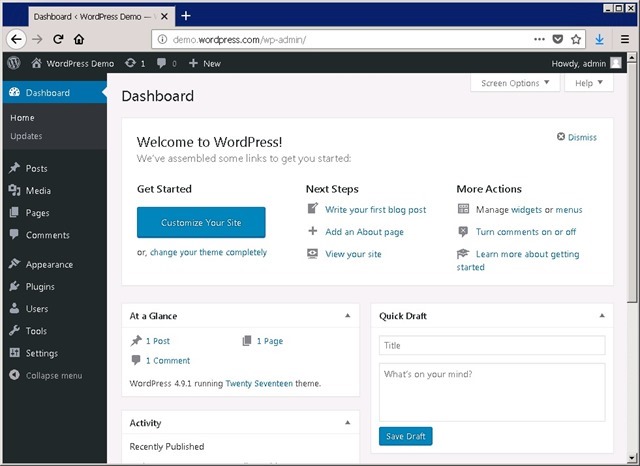The width and height of the screenshot is (640, 466).
Task: Click the 1 Comment link
Action: [x=168, y=361]
